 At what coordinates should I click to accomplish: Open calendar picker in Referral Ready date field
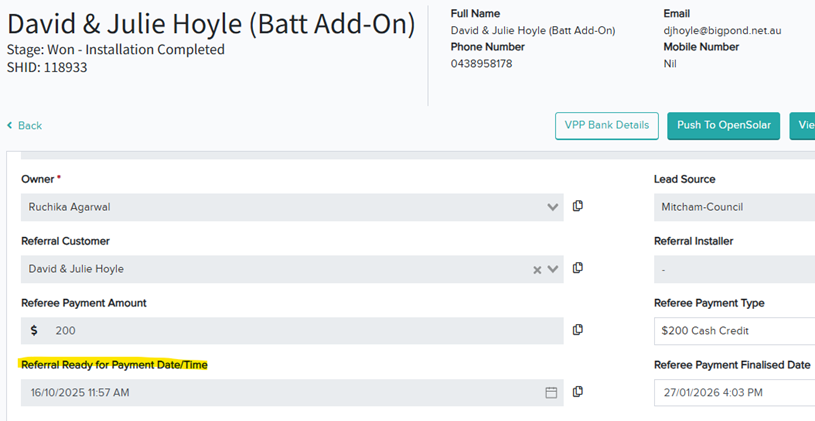pyautogui.click(x=551, y=393)
